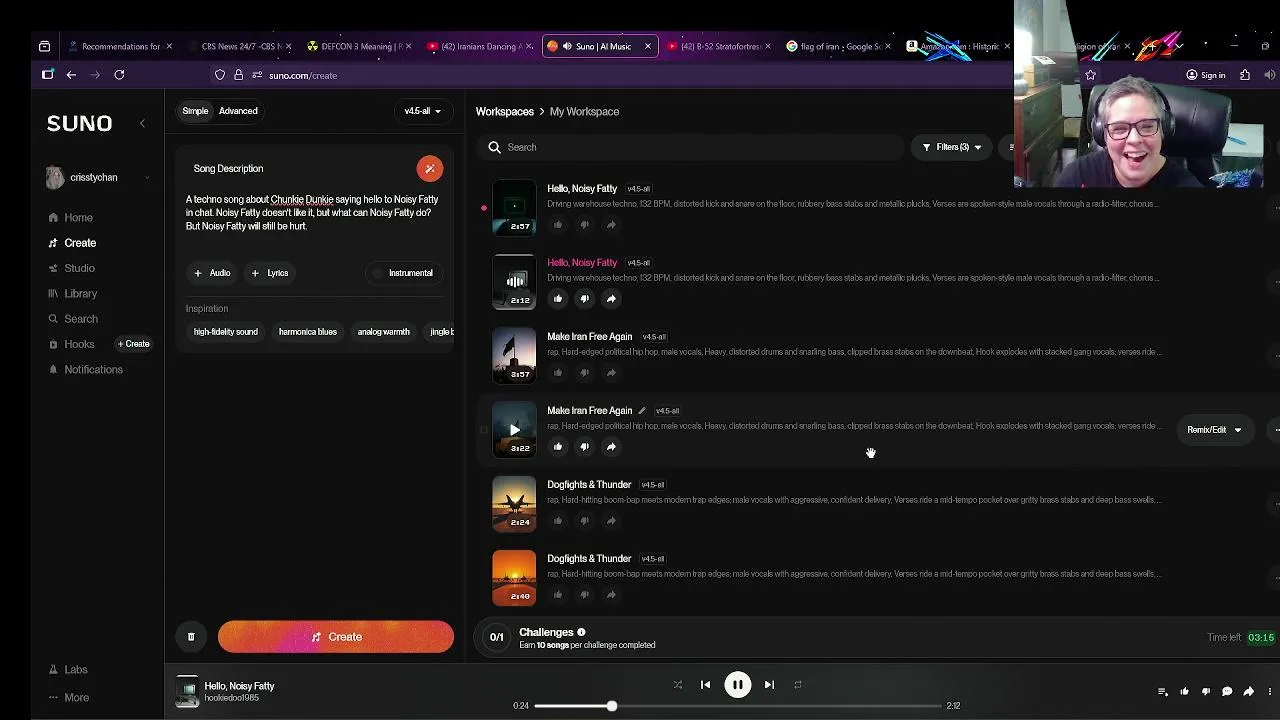Screen dimensions: 1280x720
Task: Open the Remix/Edit dropdown
Action: pyautogui.click(x=1213, y=430)
